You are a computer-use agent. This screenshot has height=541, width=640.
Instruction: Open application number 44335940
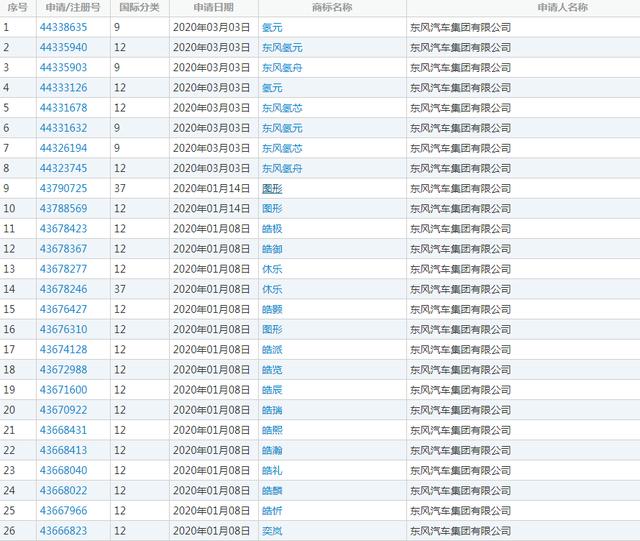(63, 47)
